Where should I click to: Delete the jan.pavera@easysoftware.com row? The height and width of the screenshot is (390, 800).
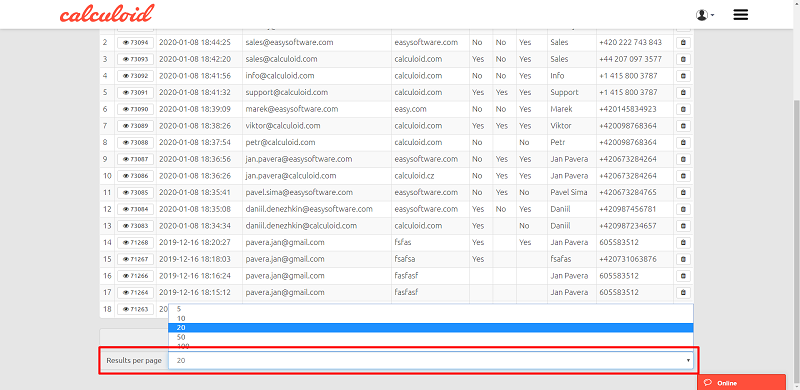(683, 160)
